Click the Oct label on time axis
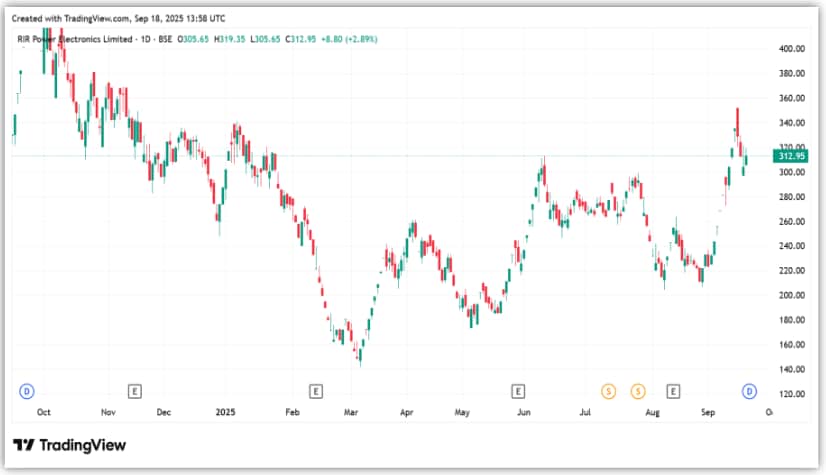 click(x=44, y=411)
